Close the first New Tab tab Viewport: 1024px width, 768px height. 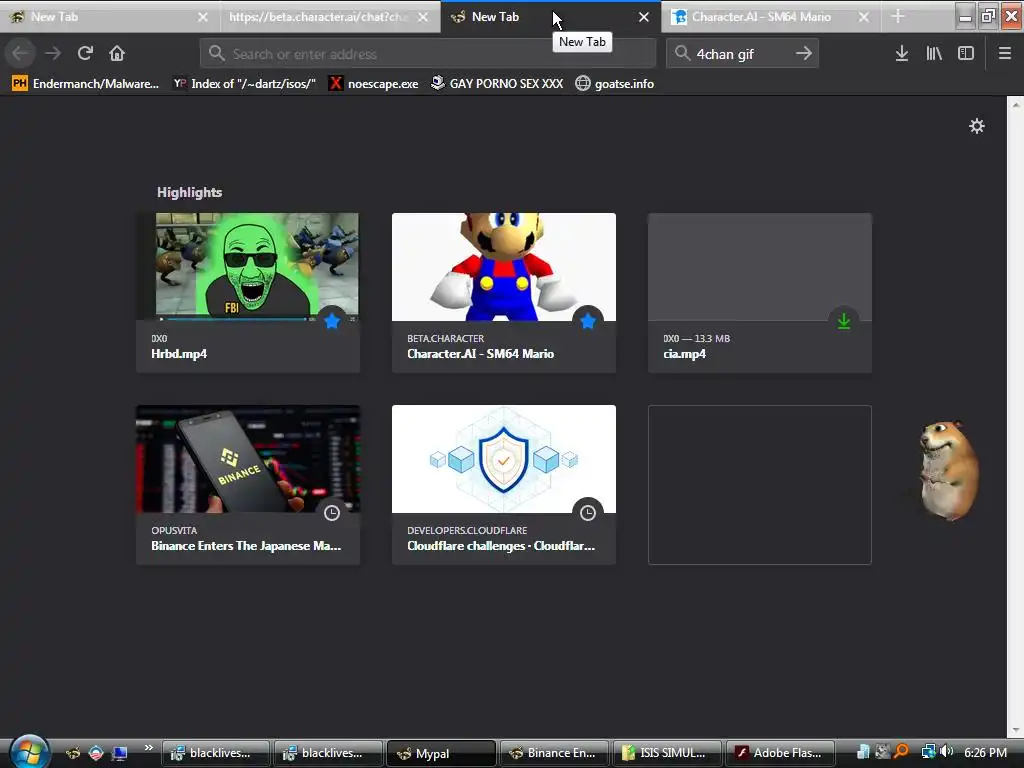[203, 17]
